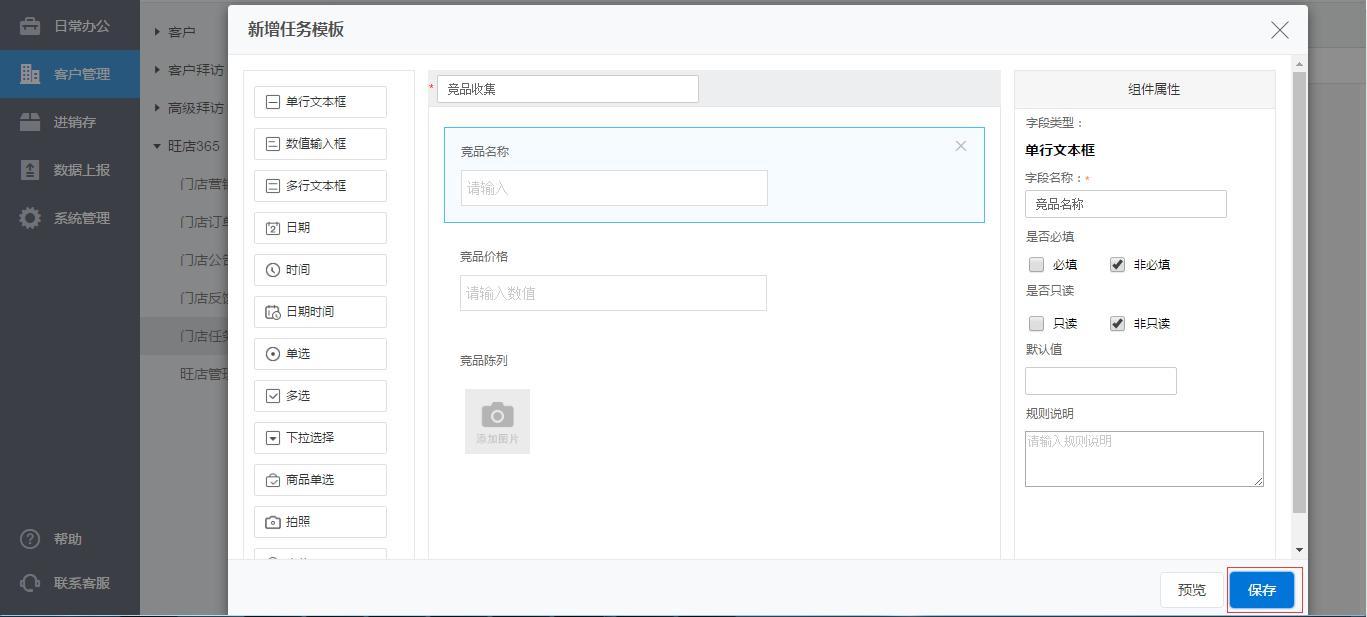Click the 添加图片 camera placeholder
The height and width of the screenshot is (617, 1367).
[497, 421]
